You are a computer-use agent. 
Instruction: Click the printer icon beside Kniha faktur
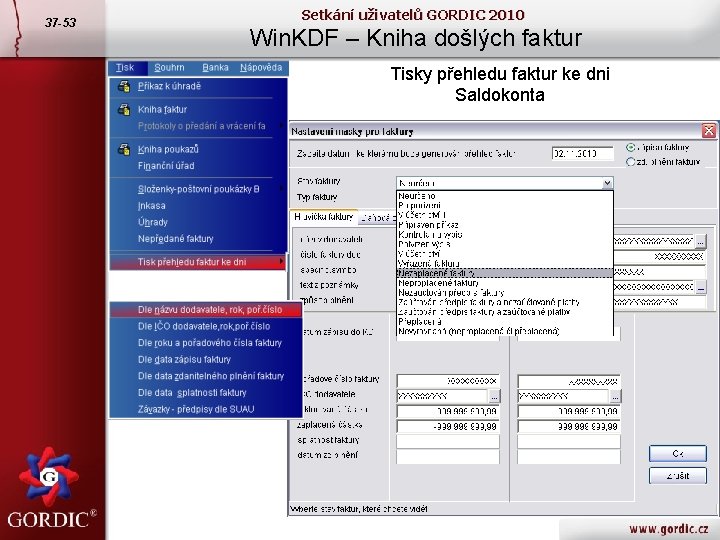(x=124, y=109)
